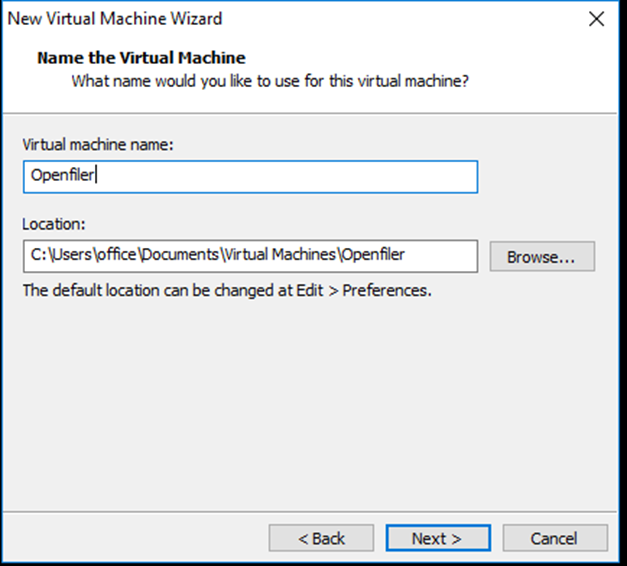Image resolution: width=627 pixels, height=566 pixels.
Task: Click the "Location:" label
Action: coord(54,224)
